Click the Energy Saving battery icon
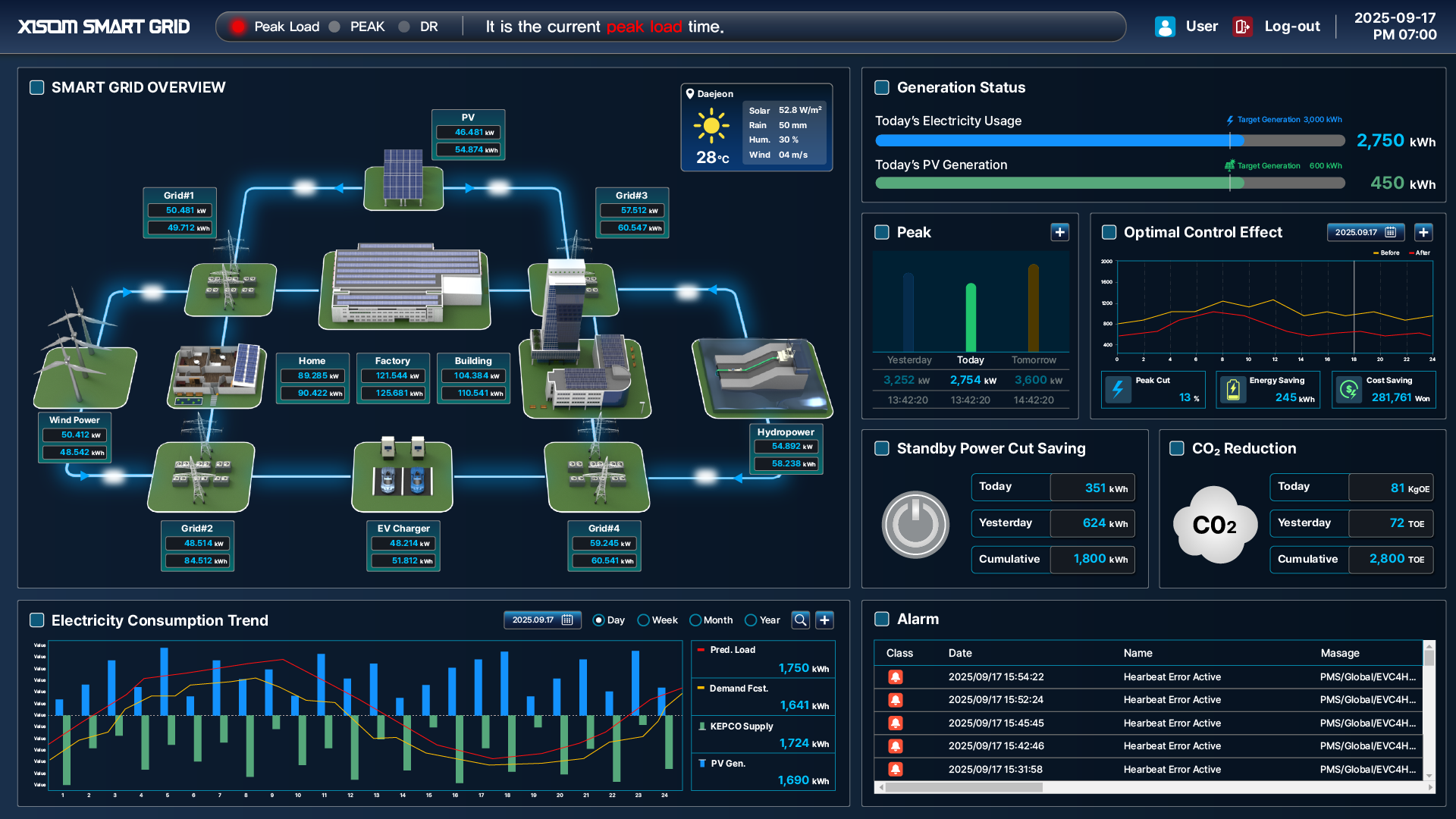The image size is (1456, 819). tap(1233, 389)
